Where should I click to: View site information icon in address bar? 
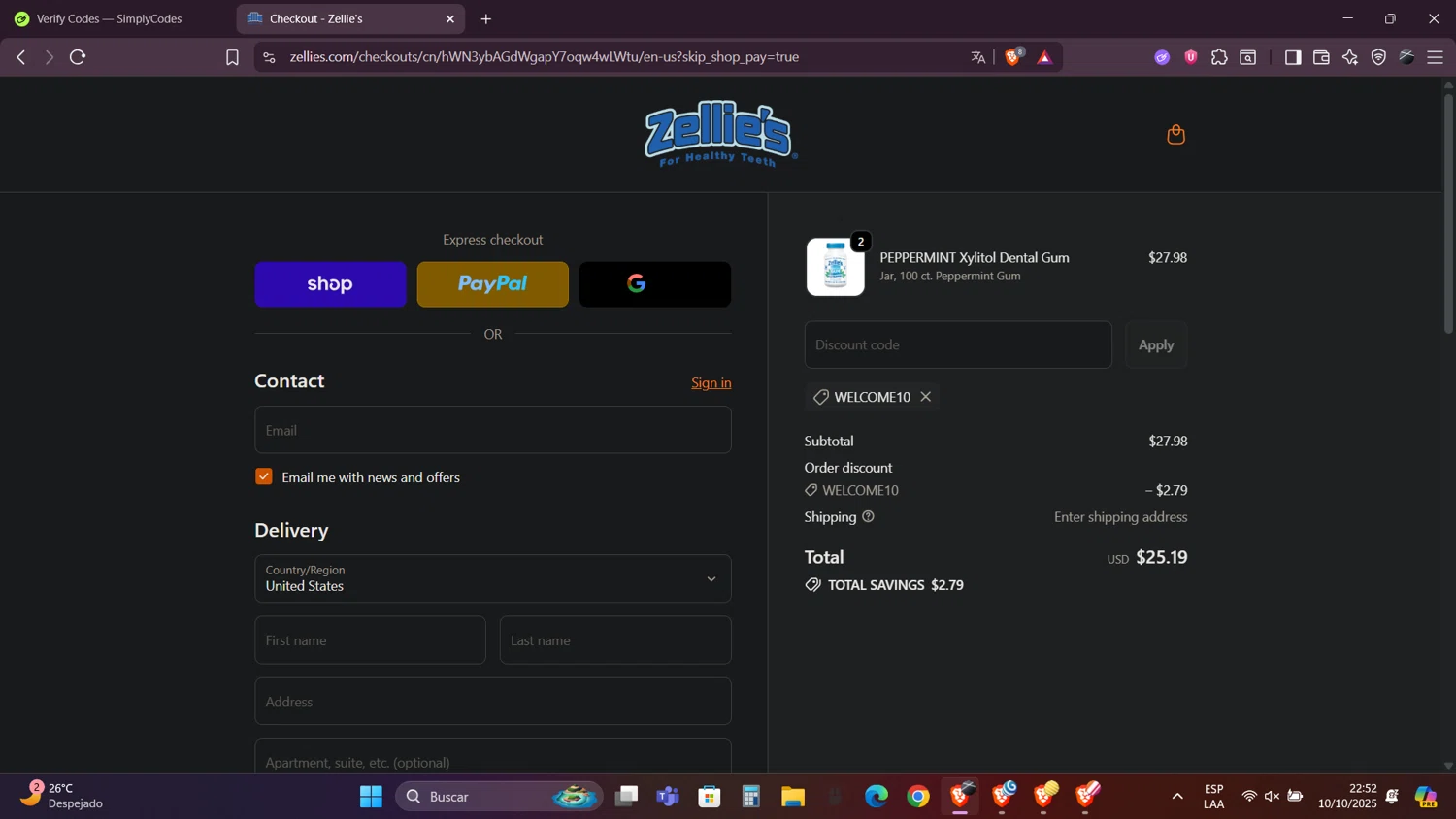269,57
